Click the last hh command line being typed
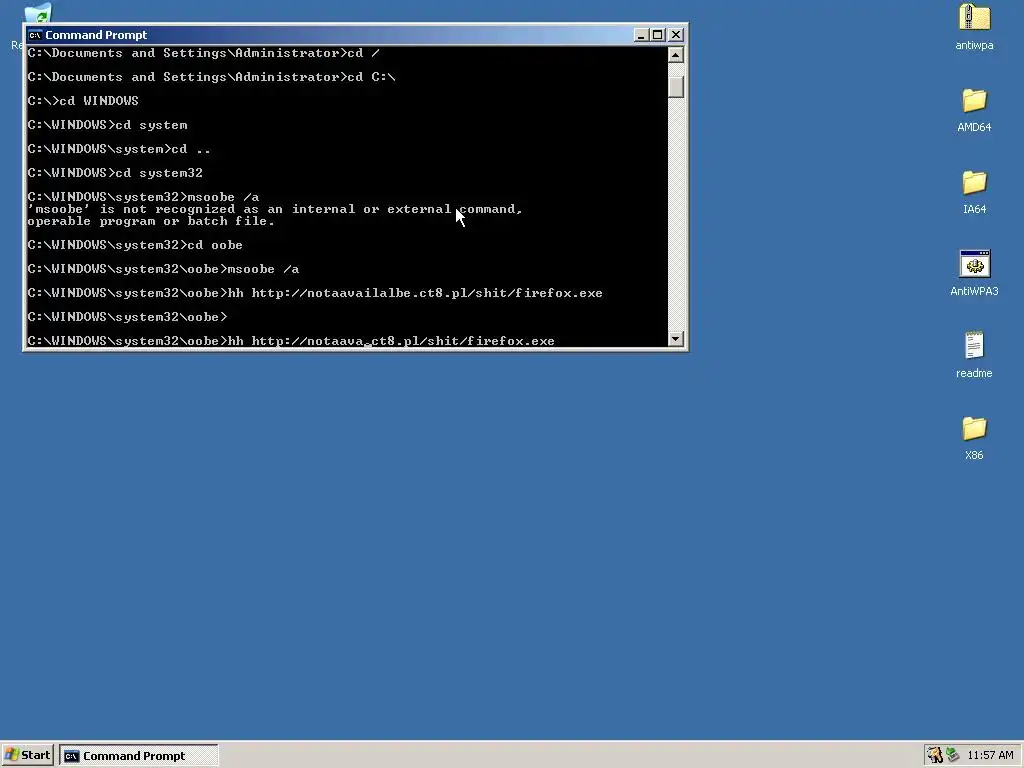 point(291,341)
